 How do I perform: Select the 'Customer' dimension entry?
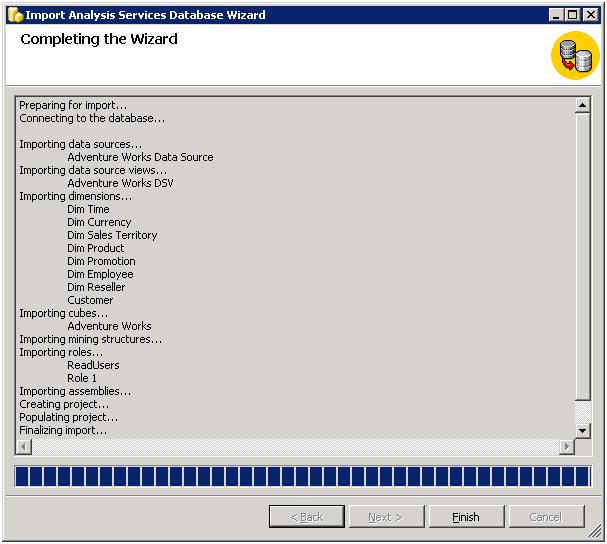coord(90,300)
